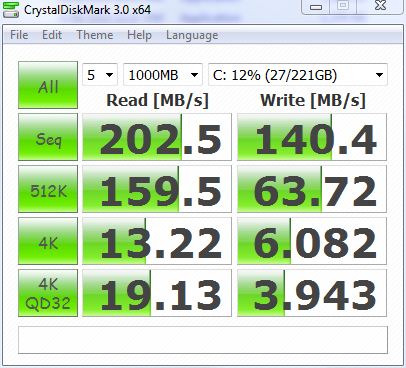
Task: Click the CrystalDiskMark title bar app icon
Action: (10, 9)
